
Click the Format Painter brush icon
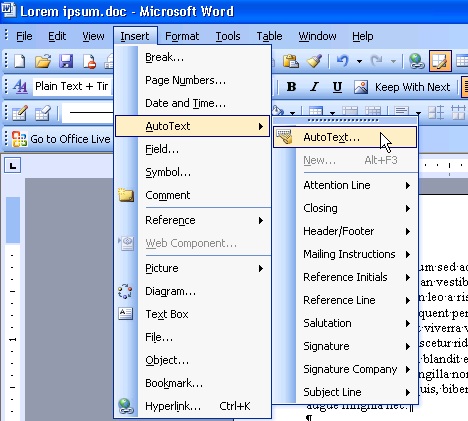(314, 61)
